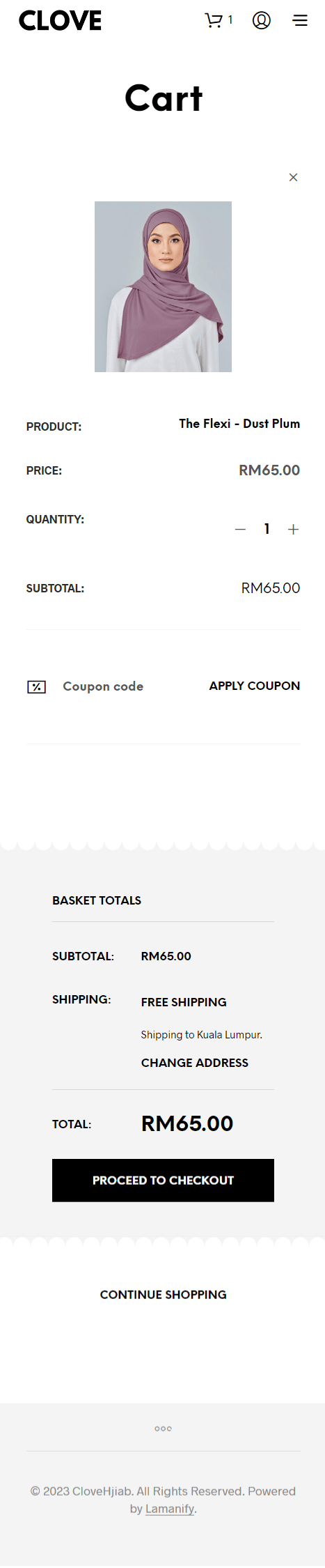Expand Change Address shipping form
This screenshot has width=325, height=1568.
[195, 1063]
